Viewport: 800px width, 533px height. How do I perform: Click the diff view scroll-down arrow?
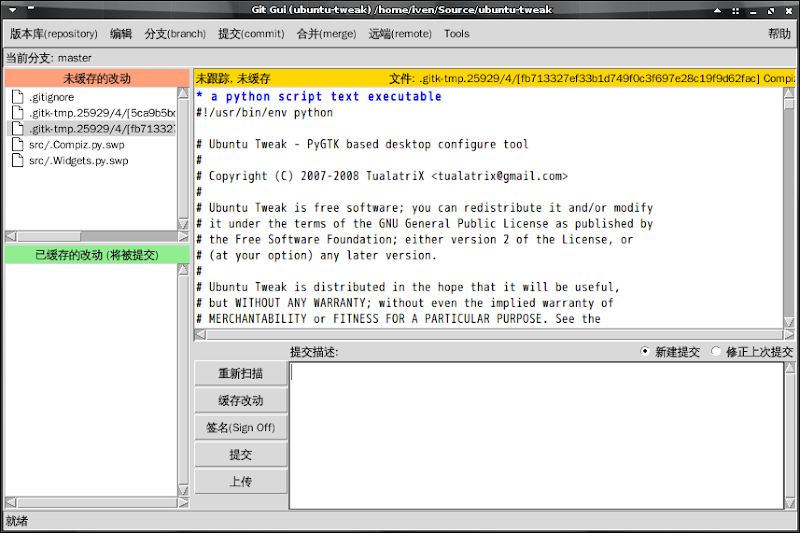(789, 322)
